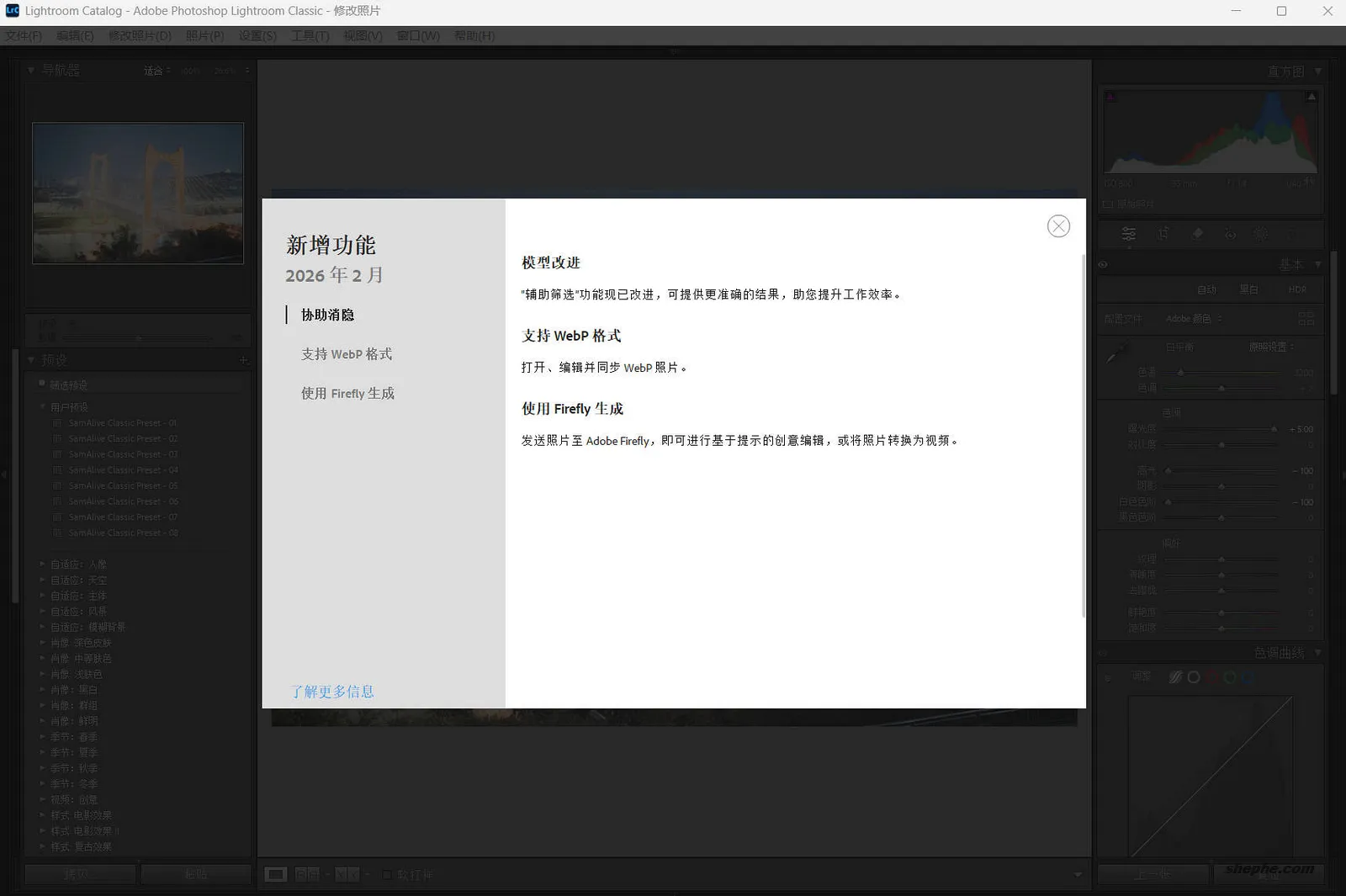
Task: Click the 了解更多信息 link
Action: pyautogui.click(x=332, y=692)
